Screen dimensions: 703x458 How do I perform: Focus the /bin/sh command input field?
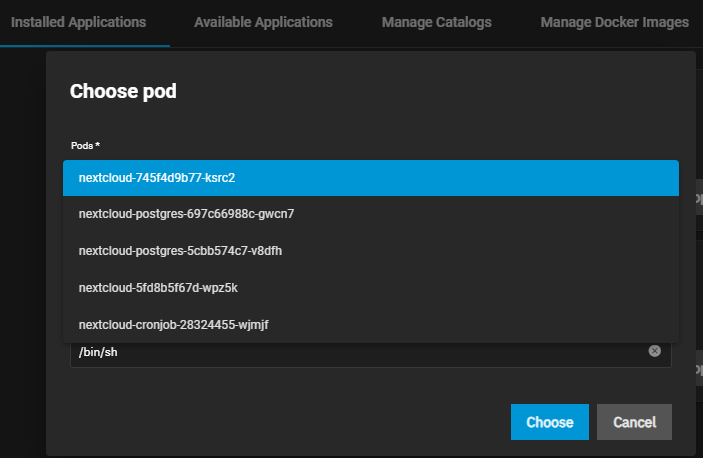[x=350, y=352]
